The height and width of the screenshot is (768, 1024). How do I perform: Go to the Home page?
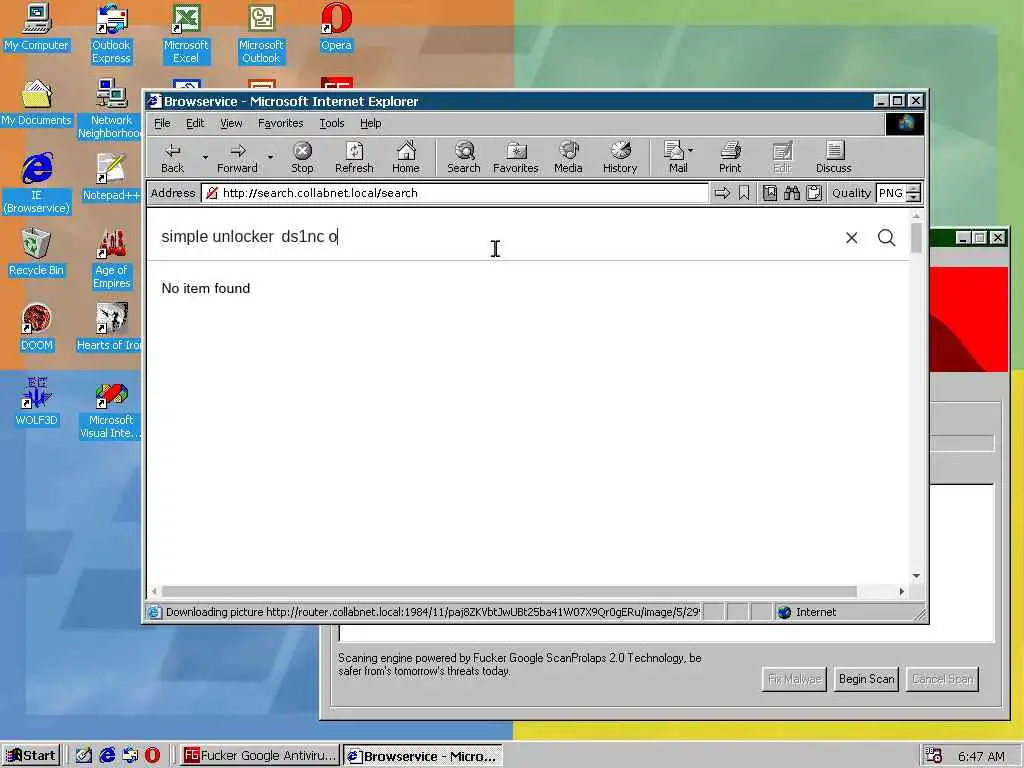coord(406,158)
